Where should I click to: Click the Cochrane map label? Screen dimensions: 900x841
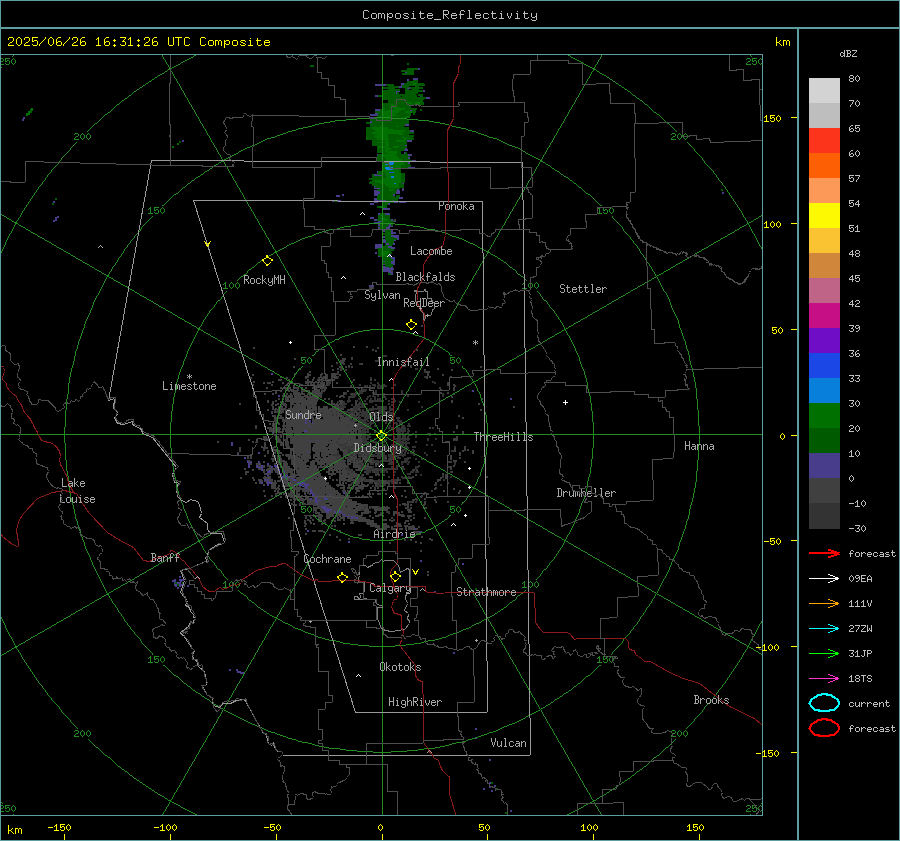click(x=327, y=559)
